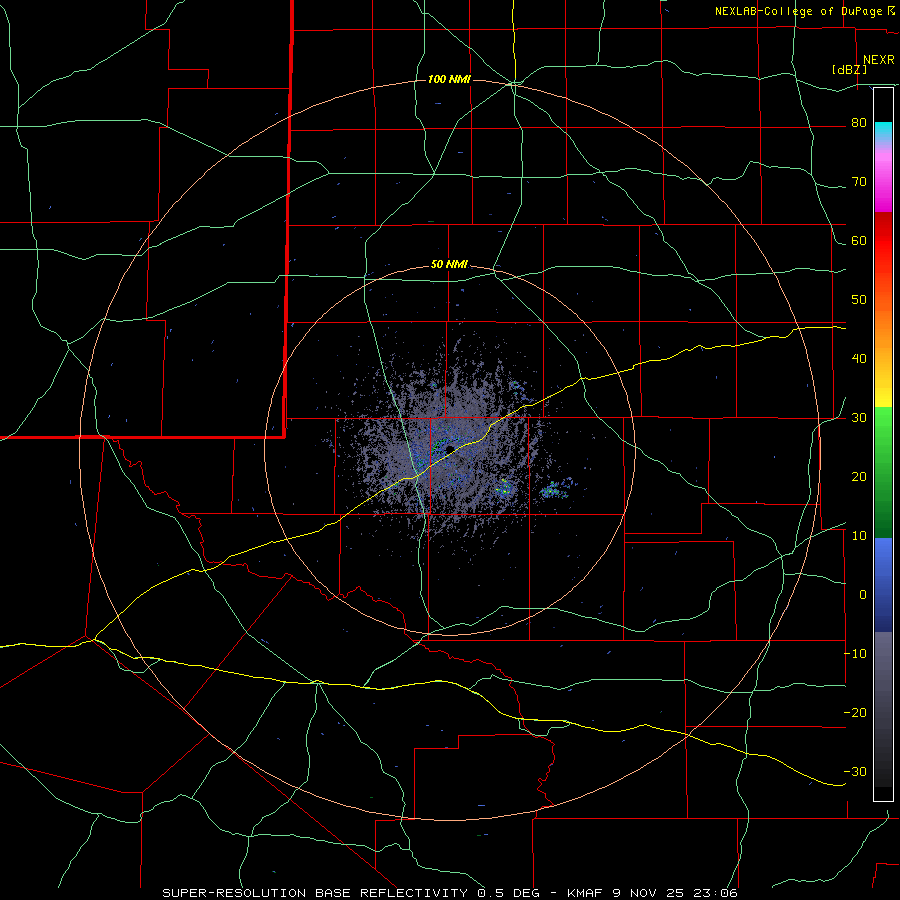Screen dimensions: 900x900
Task: Click the 30 value on dBZ scale
Action: pyautogui.click(x=859, y=418)
